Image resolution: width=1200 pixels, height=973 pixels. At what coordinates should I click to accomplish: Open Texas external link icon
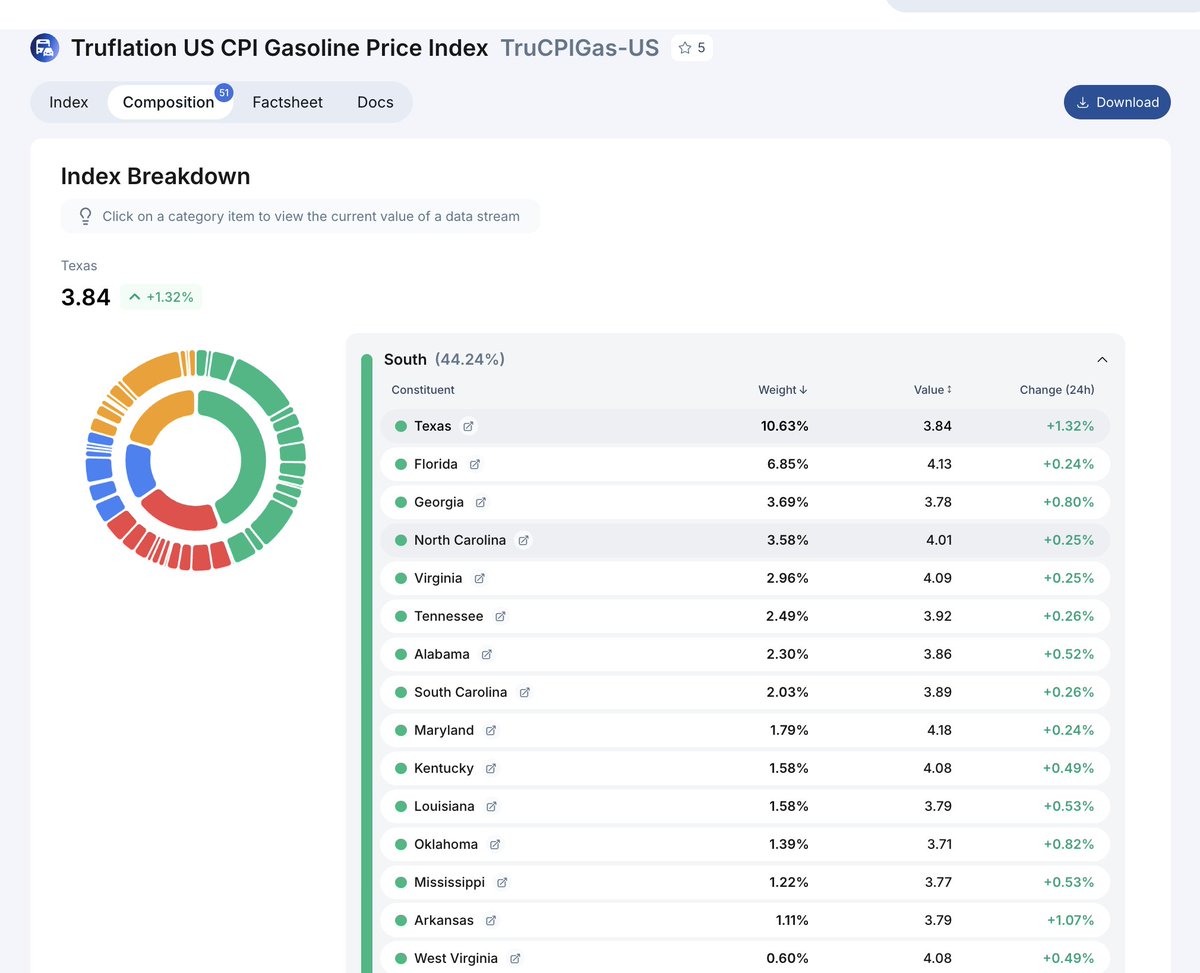468,426
